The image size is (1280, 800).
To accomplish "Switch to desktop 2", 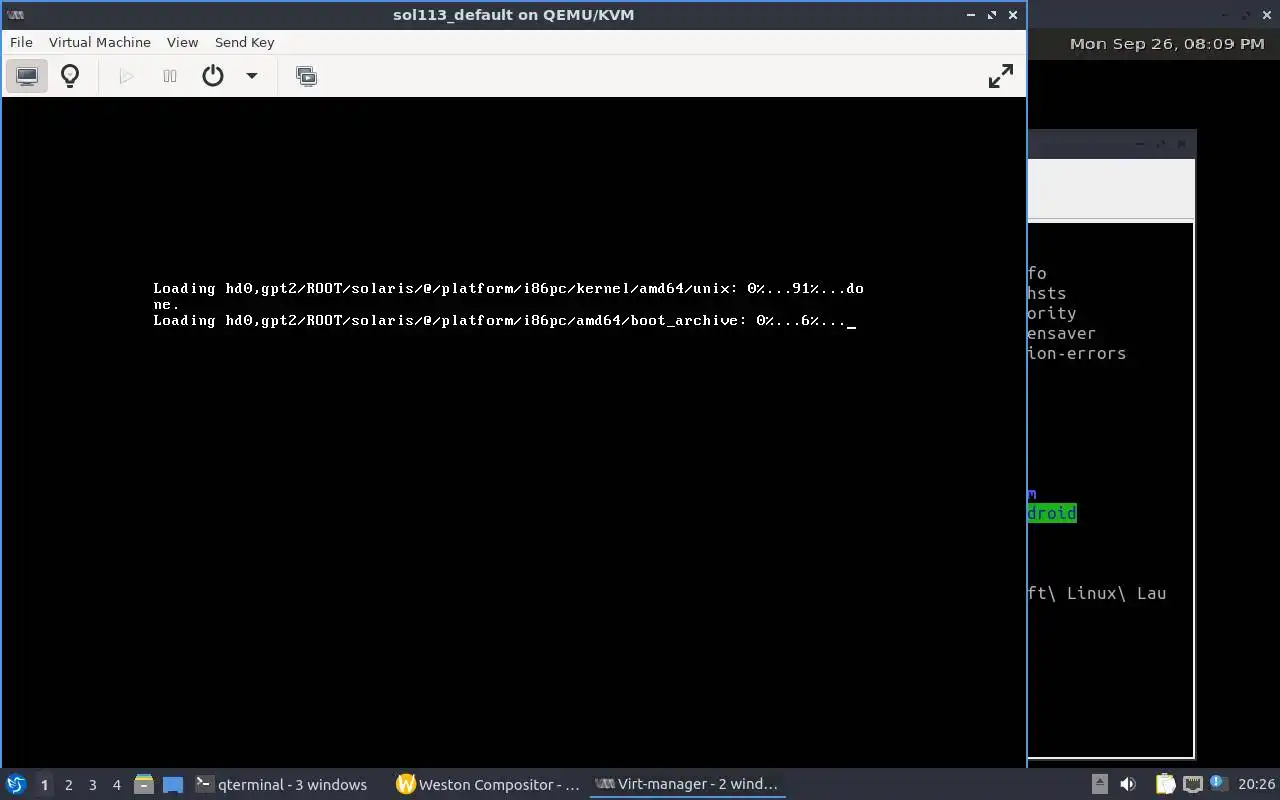I will coord(68,785).
